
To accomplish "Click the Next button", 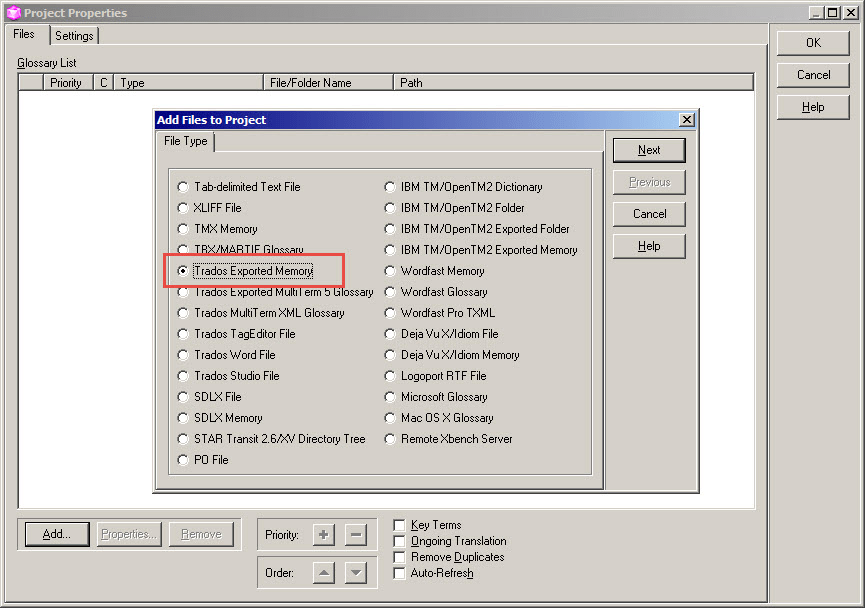I will (648, 149).
